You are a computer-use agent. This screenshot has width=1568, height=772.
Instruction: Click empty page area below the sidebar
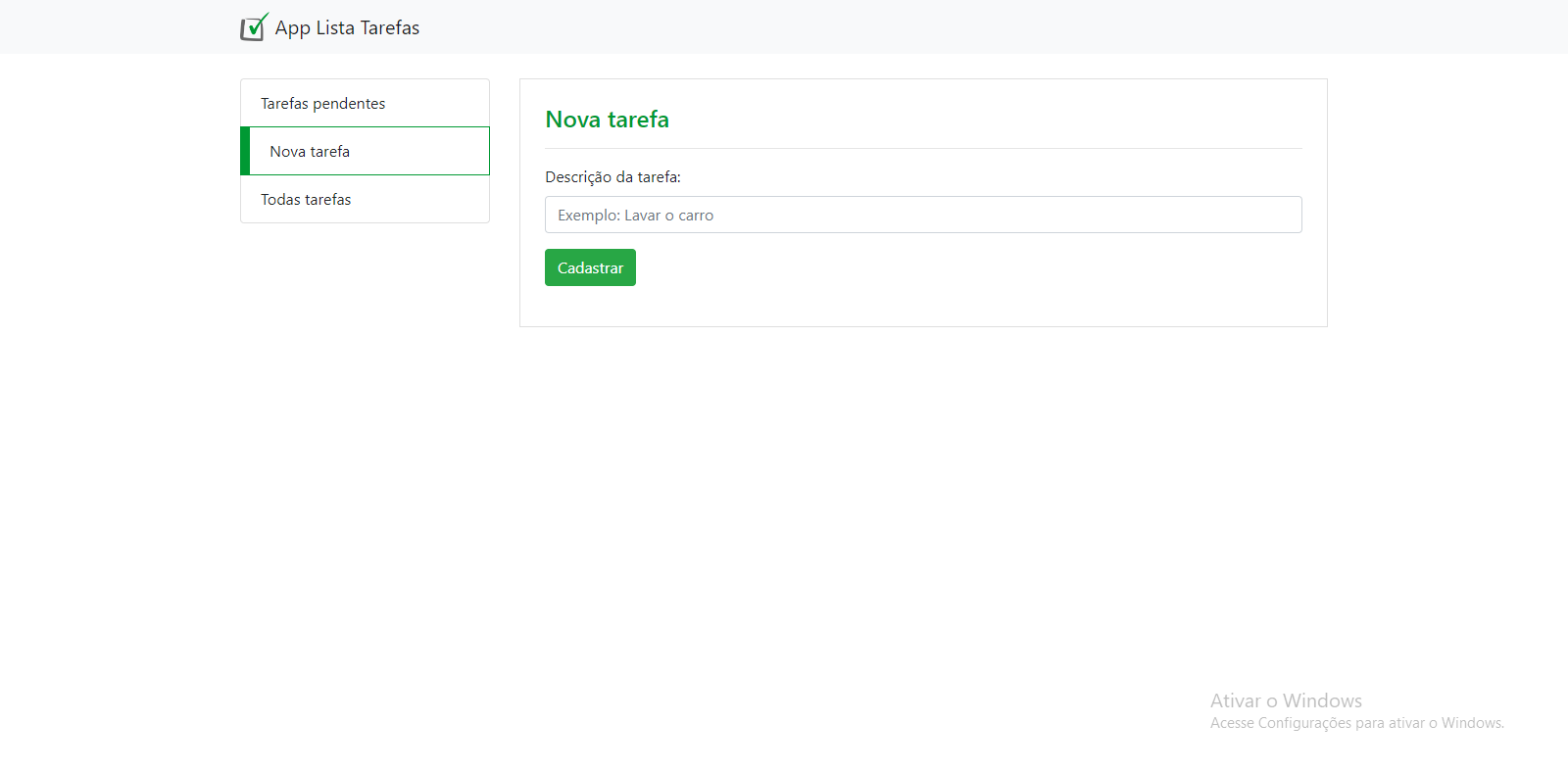click(365, 392)
